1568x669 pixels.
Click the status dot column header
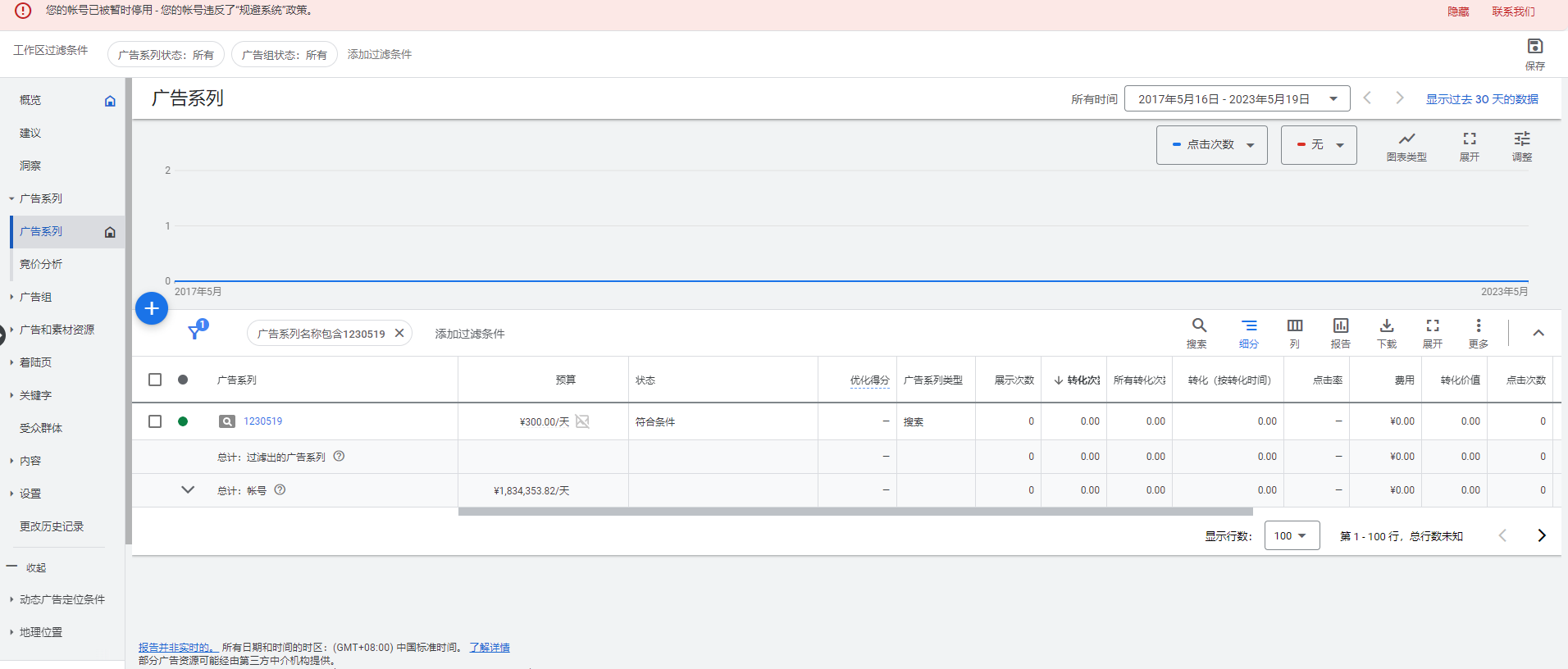183,380
